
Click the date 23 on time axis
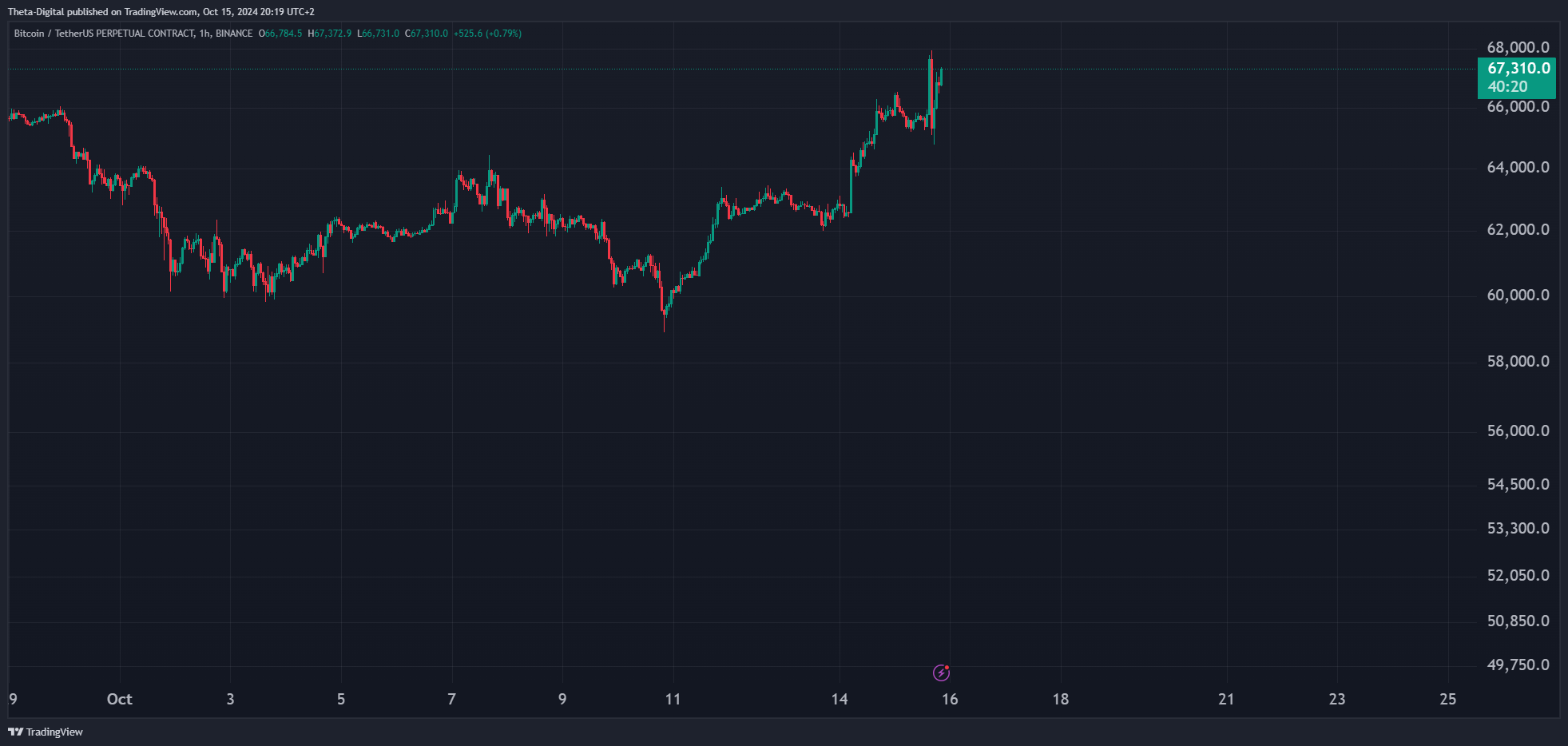coord(1337,699)
